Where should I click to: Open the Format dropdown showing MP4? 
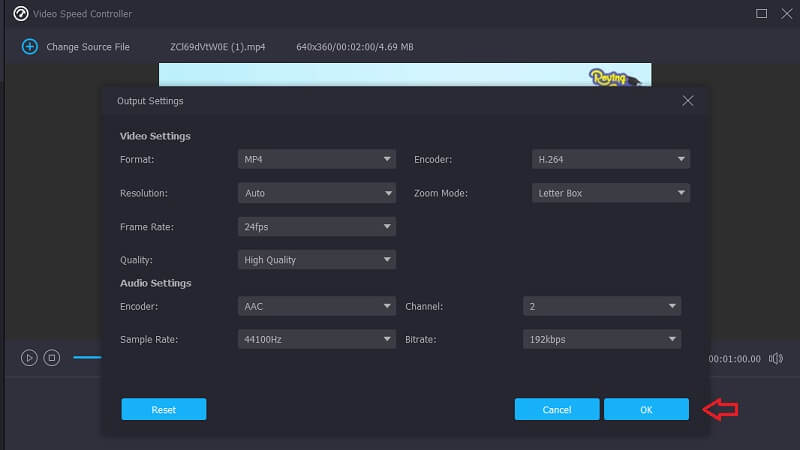coord(317,159)
